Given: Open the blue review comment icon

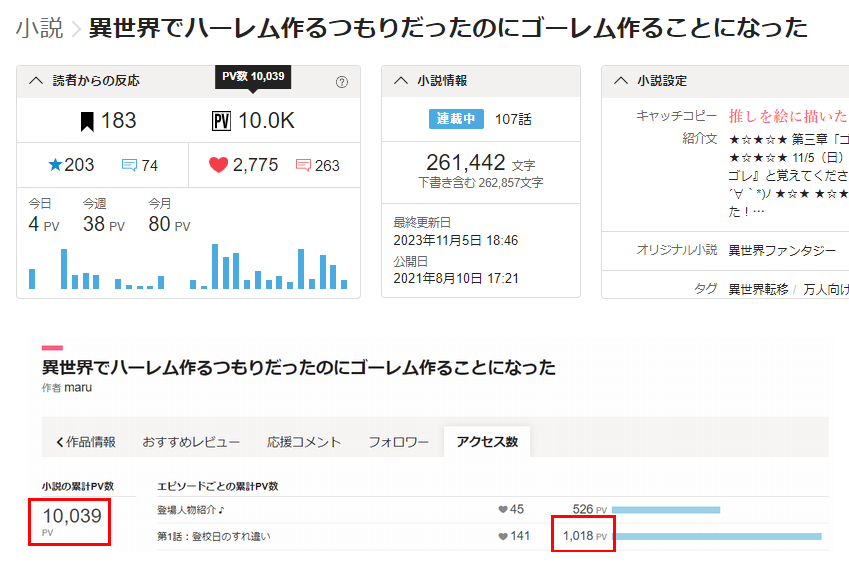Looking at the screenshot, I should point(129,166).
